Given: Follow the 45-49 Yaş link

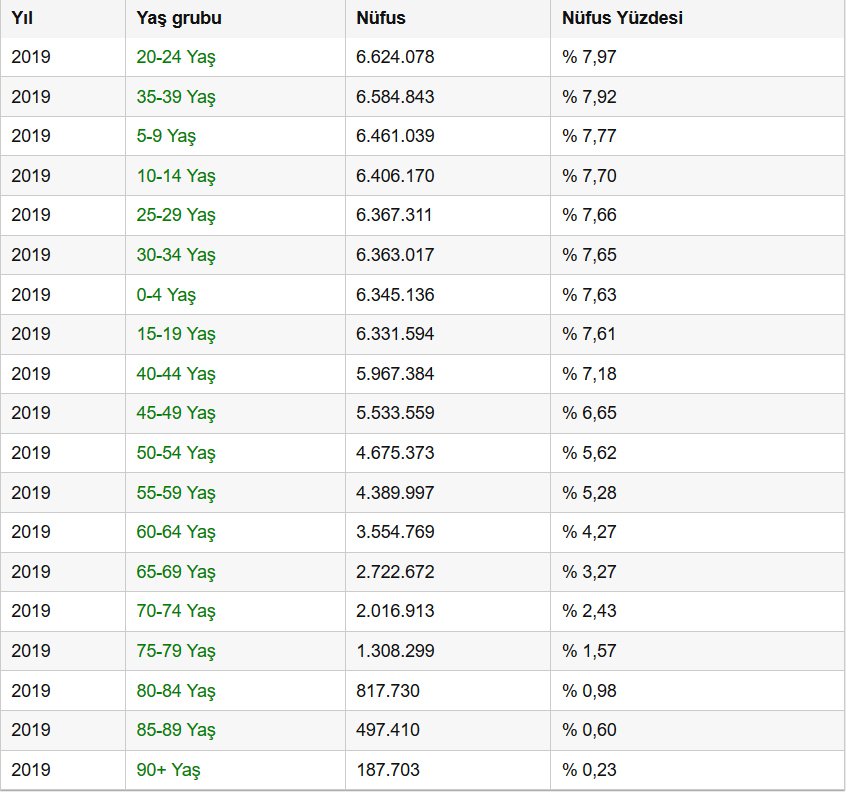Looking at the screenshot, I should click(176, 413).
